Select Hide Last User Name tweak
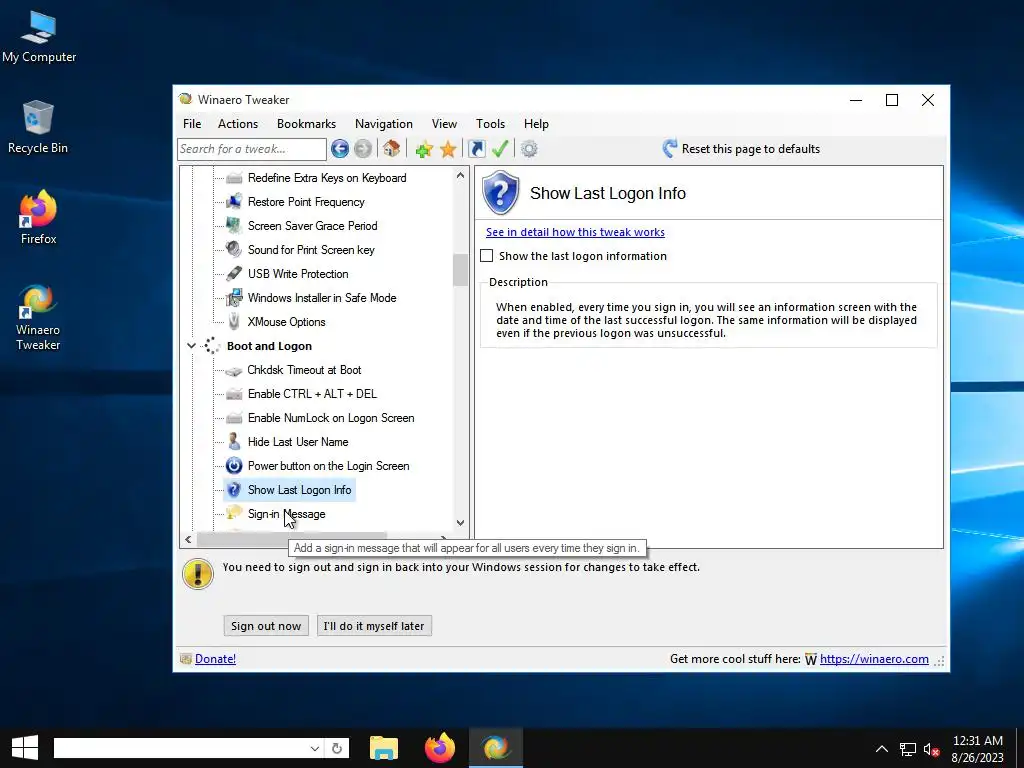1024x768 pixels. click(298, 442)
